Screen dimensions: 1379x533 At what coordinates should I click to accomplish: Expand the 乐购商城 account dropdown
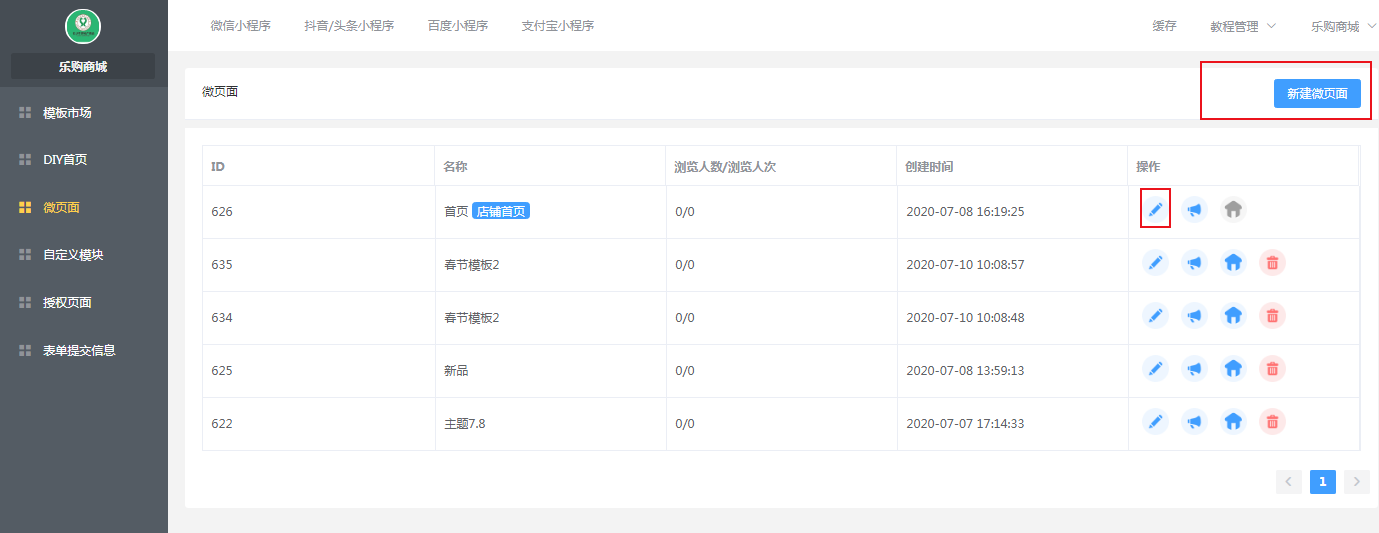click(x=1342, y=27)
